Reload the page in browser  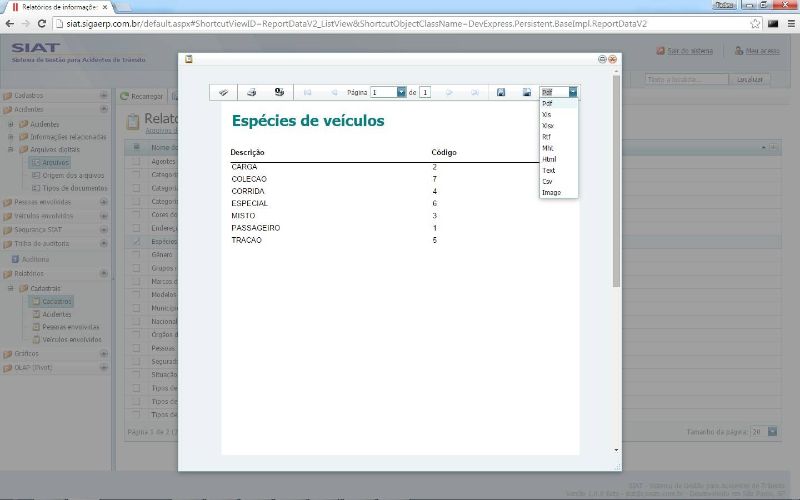pyautogui.click(x=42, y=23)
